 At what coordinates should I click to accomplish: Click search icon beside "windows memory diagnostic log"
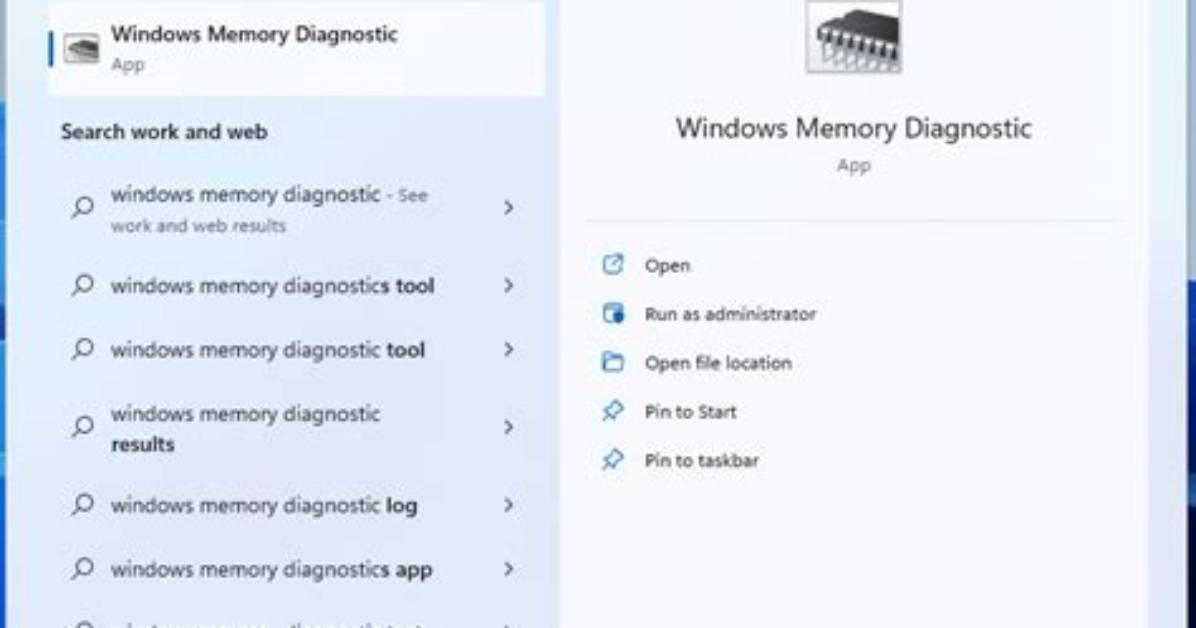(82, 504)
